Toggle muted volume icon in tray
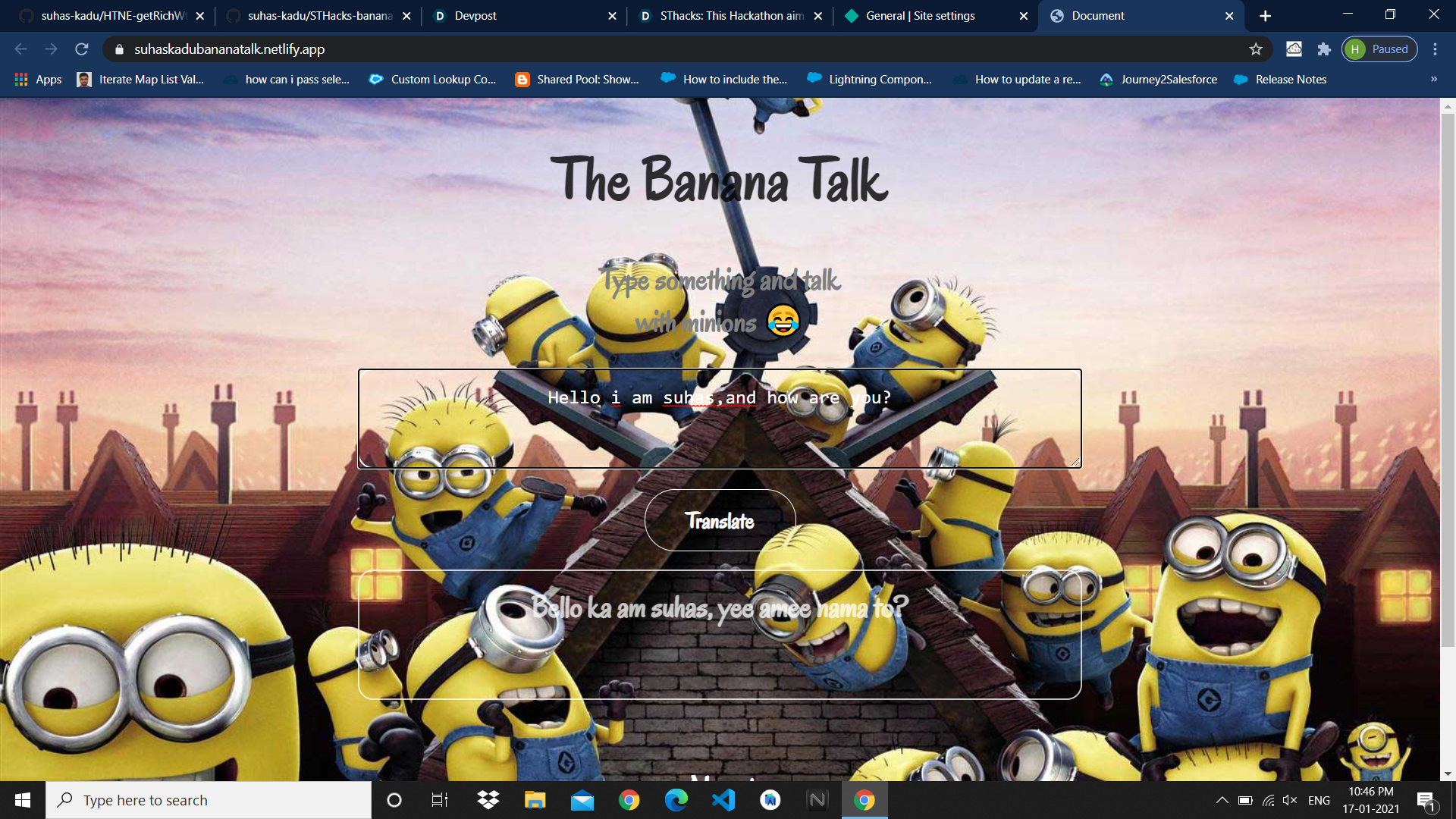 click(x=1290, y=800)
